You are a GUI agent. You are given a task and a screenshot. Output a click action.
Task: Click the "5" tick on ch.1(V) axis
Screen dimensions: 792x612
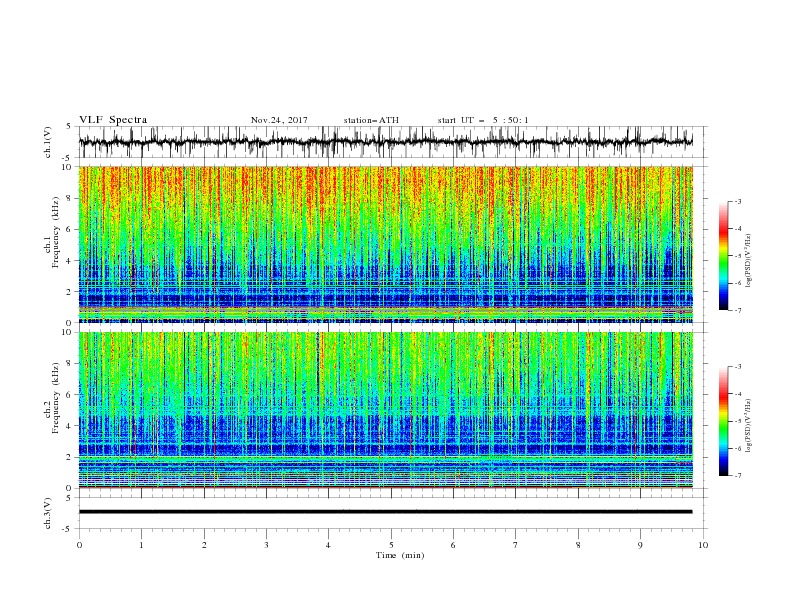[70, 127]
